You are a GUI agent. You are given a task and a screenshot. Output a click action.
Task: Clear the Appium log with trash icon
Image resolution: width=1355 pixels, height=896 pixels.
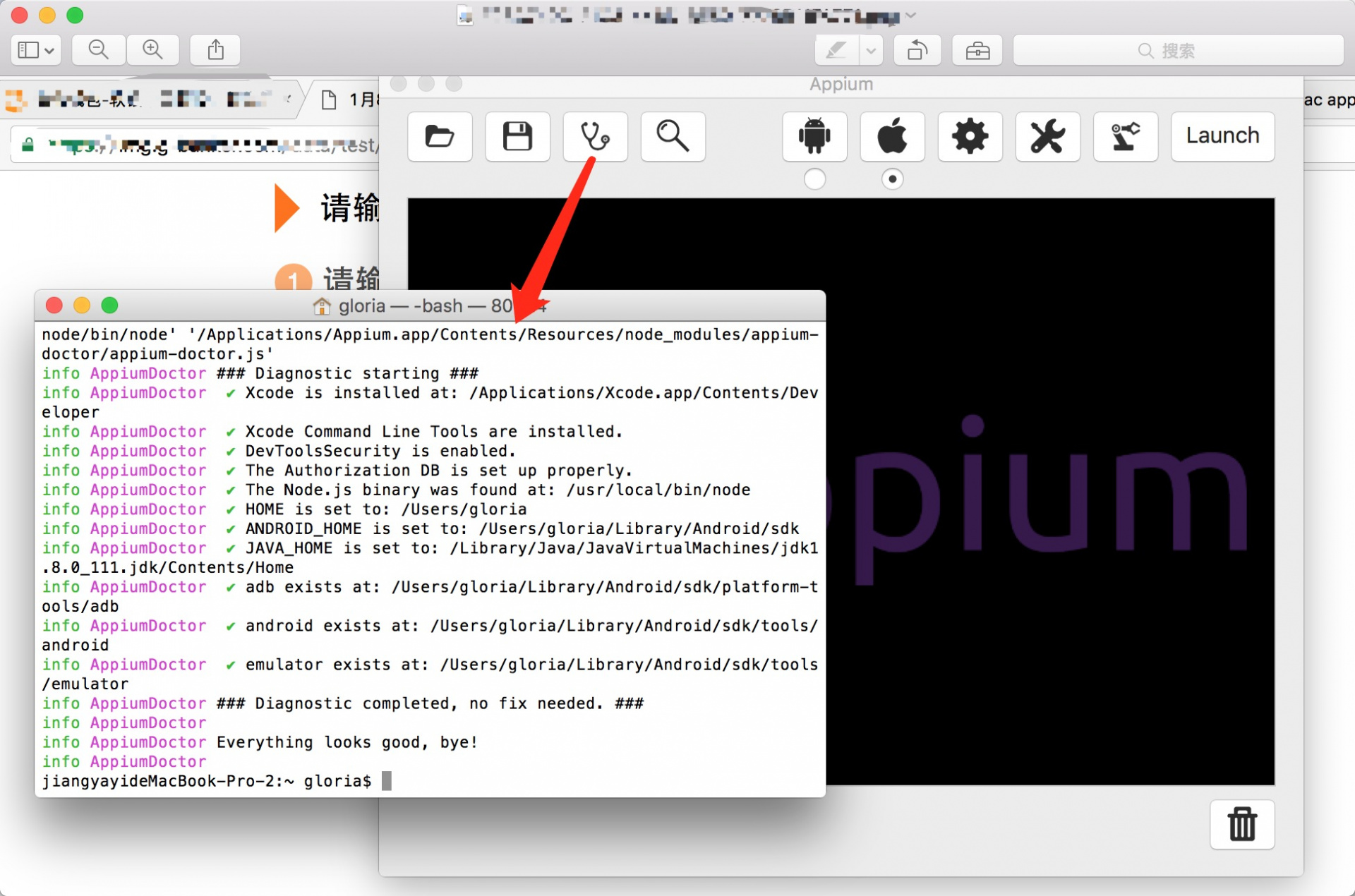[x=1242, y=824]
